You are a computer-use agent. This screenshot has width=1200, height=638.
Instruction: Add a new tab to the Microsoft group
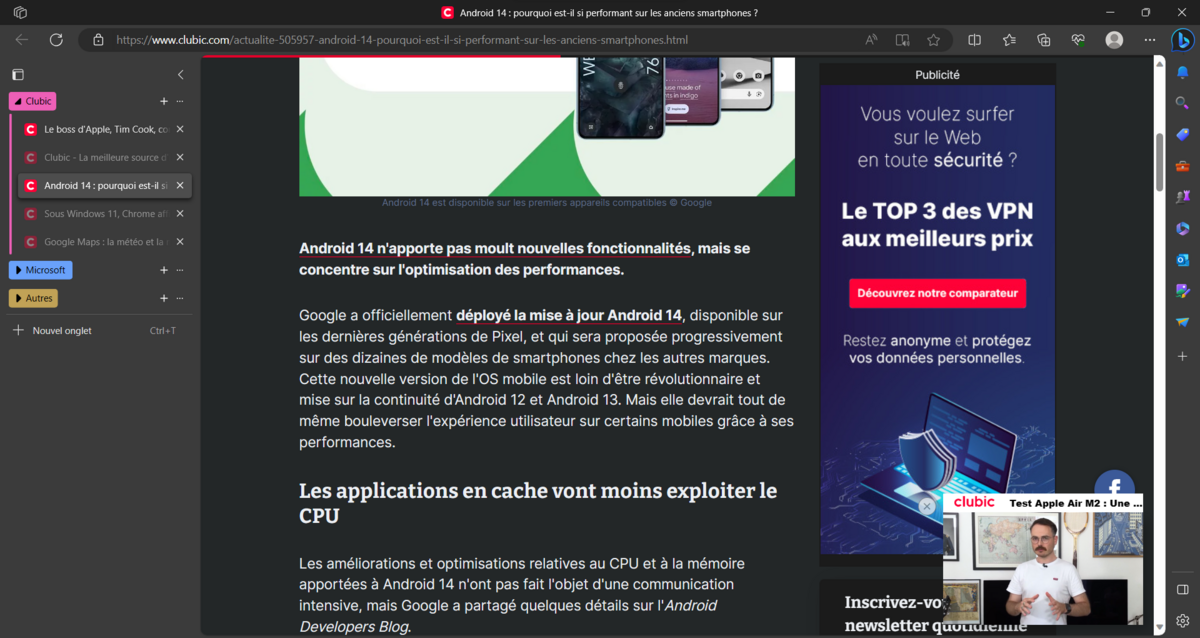click(164, 270)
